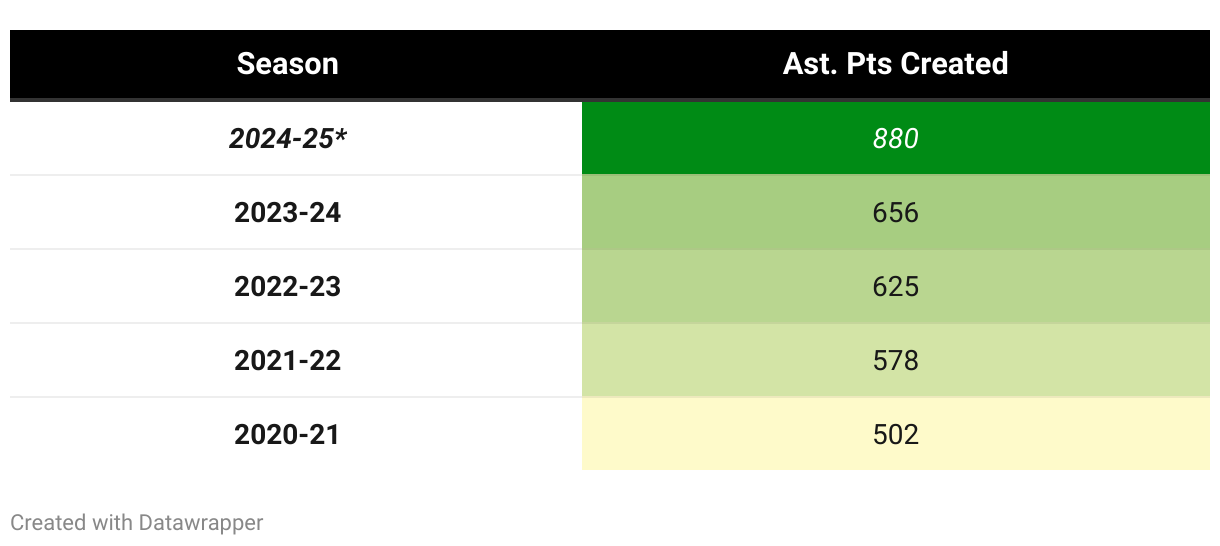This screenshot has height=546, width=1220.
Task: Click the 656 value cell
Action: coord(895,212)
